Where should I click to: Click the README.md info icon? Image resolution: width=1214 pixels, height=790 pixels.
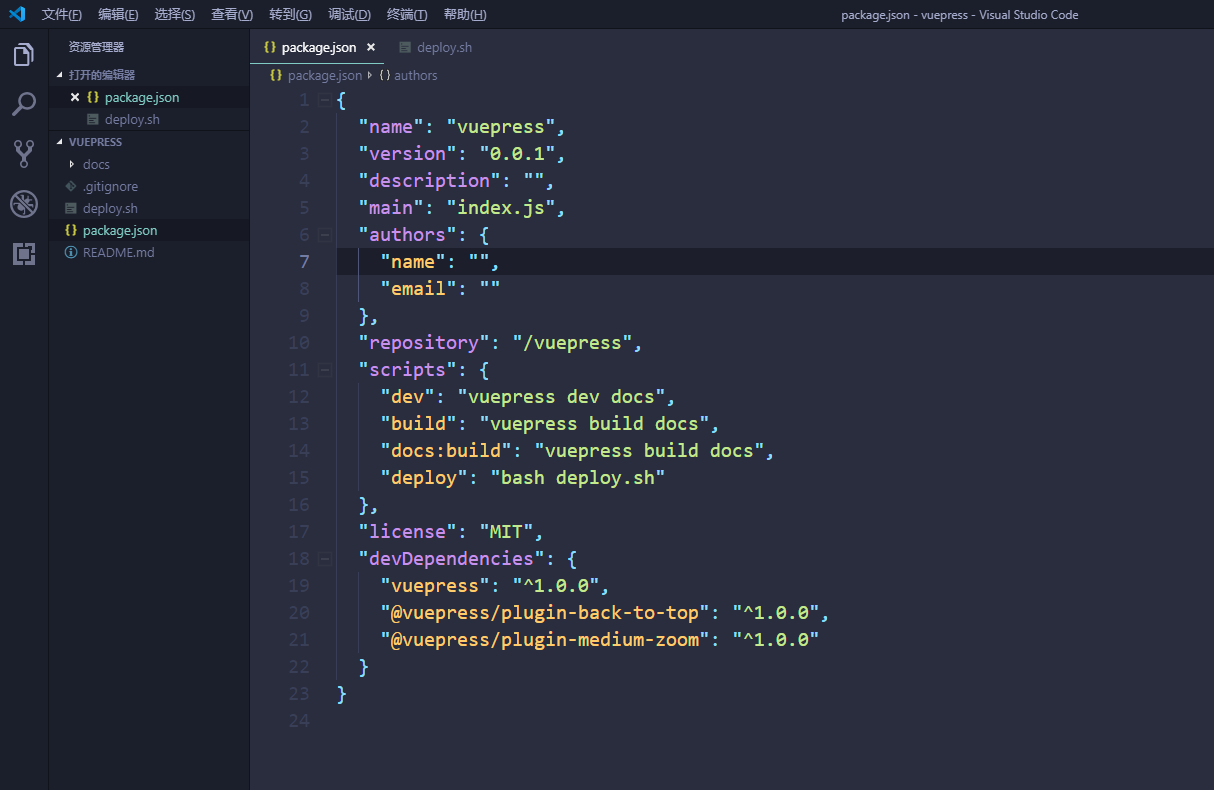pyautogui.click(x=71, y=252)
